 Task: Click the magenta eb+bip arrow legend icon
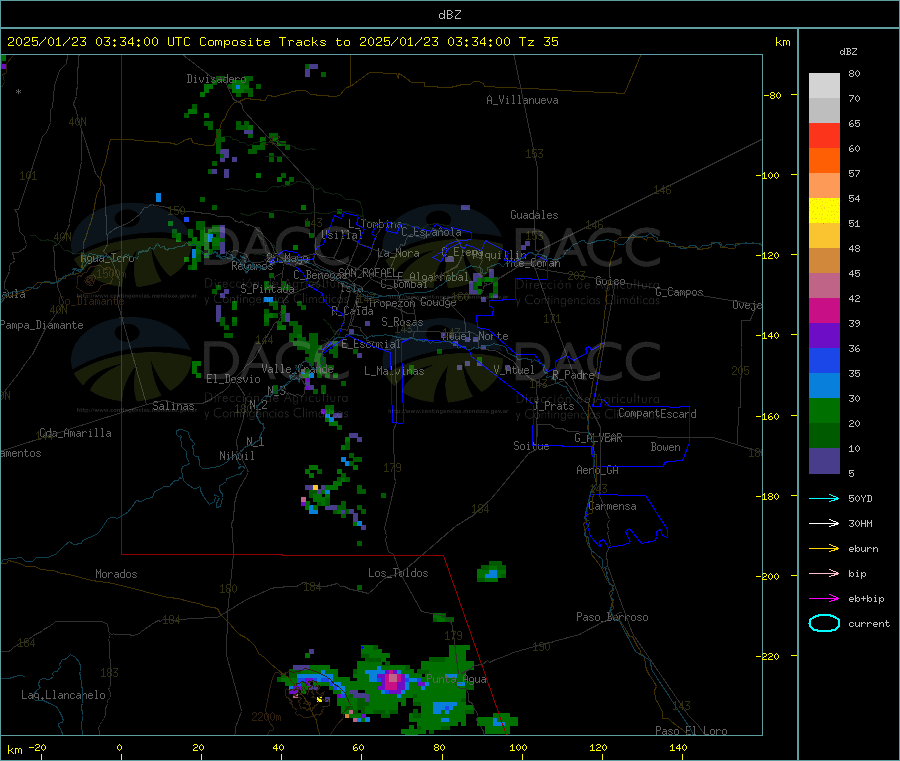tap(824, 599)
